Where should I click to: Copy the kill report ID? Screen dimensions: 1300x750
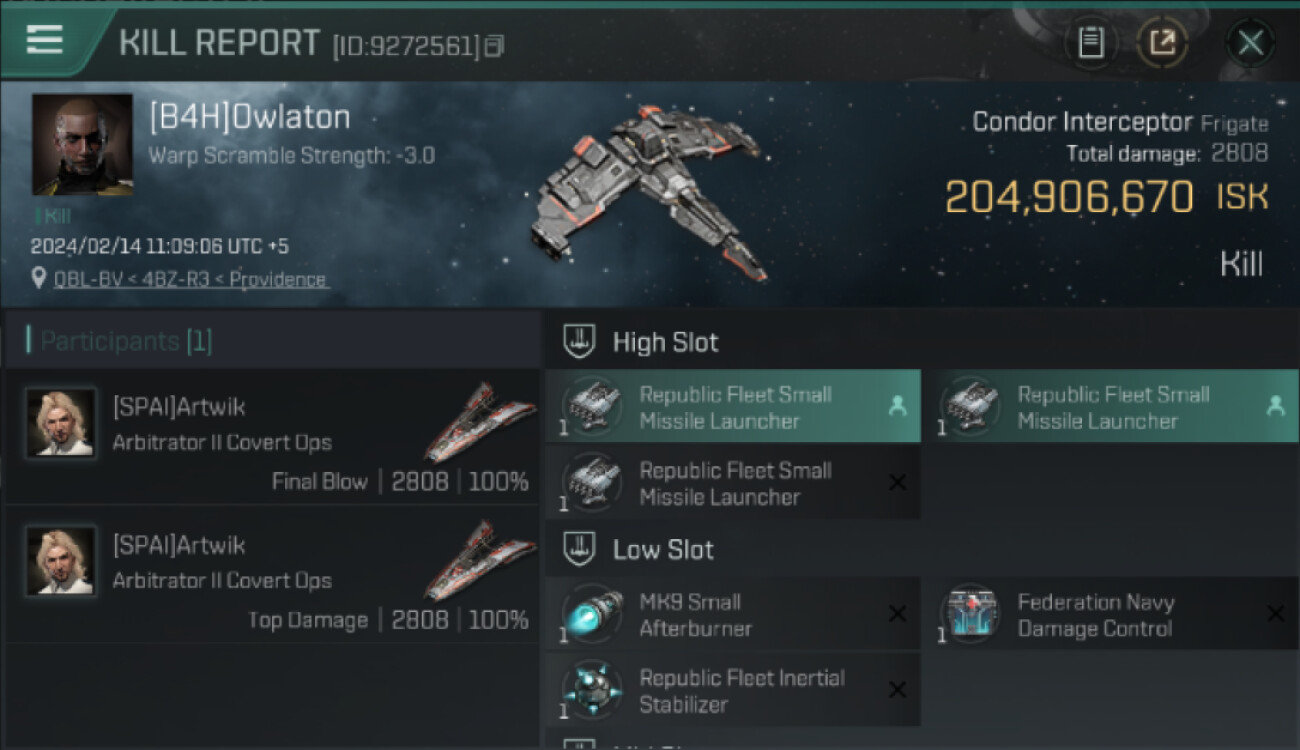click(x=494, y=46)
